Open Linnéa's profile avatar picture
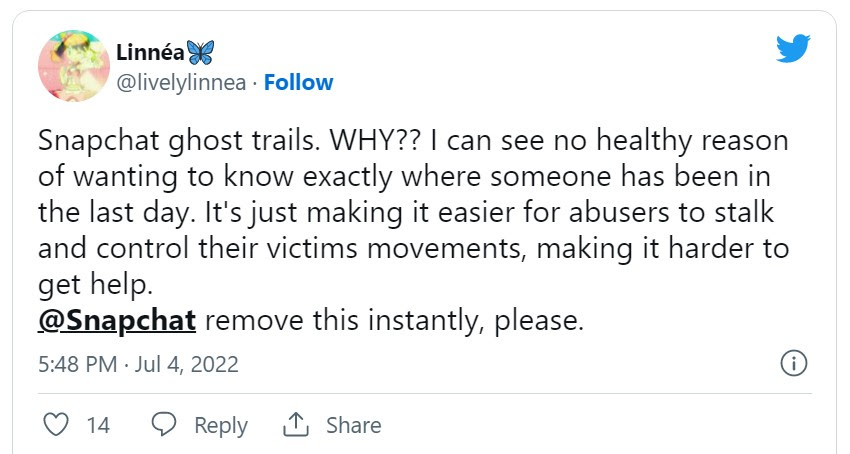850x454 pixels. [x=73, y=66]
